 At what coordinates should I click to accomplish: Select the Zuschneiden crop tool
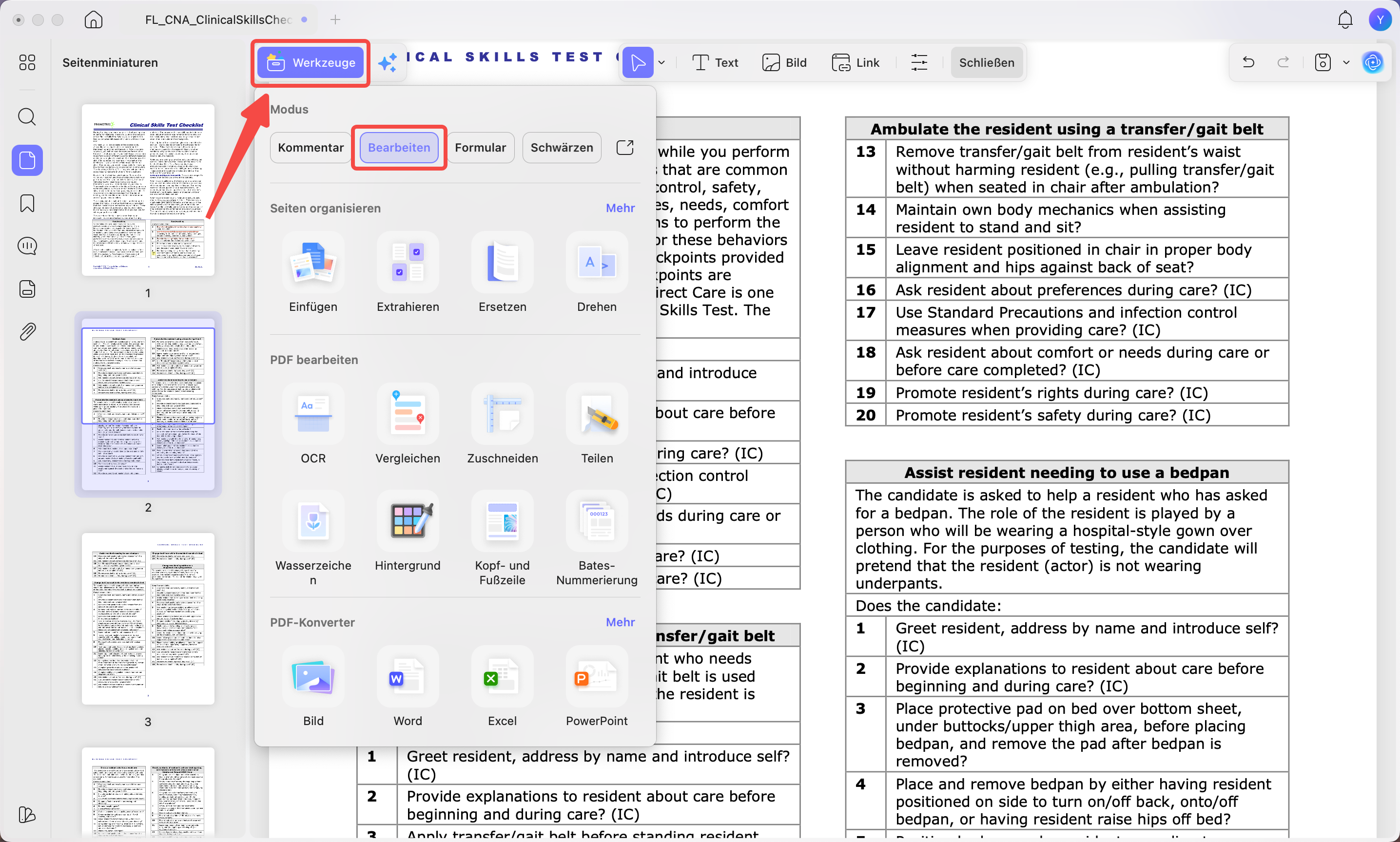(x=502, y=424)
